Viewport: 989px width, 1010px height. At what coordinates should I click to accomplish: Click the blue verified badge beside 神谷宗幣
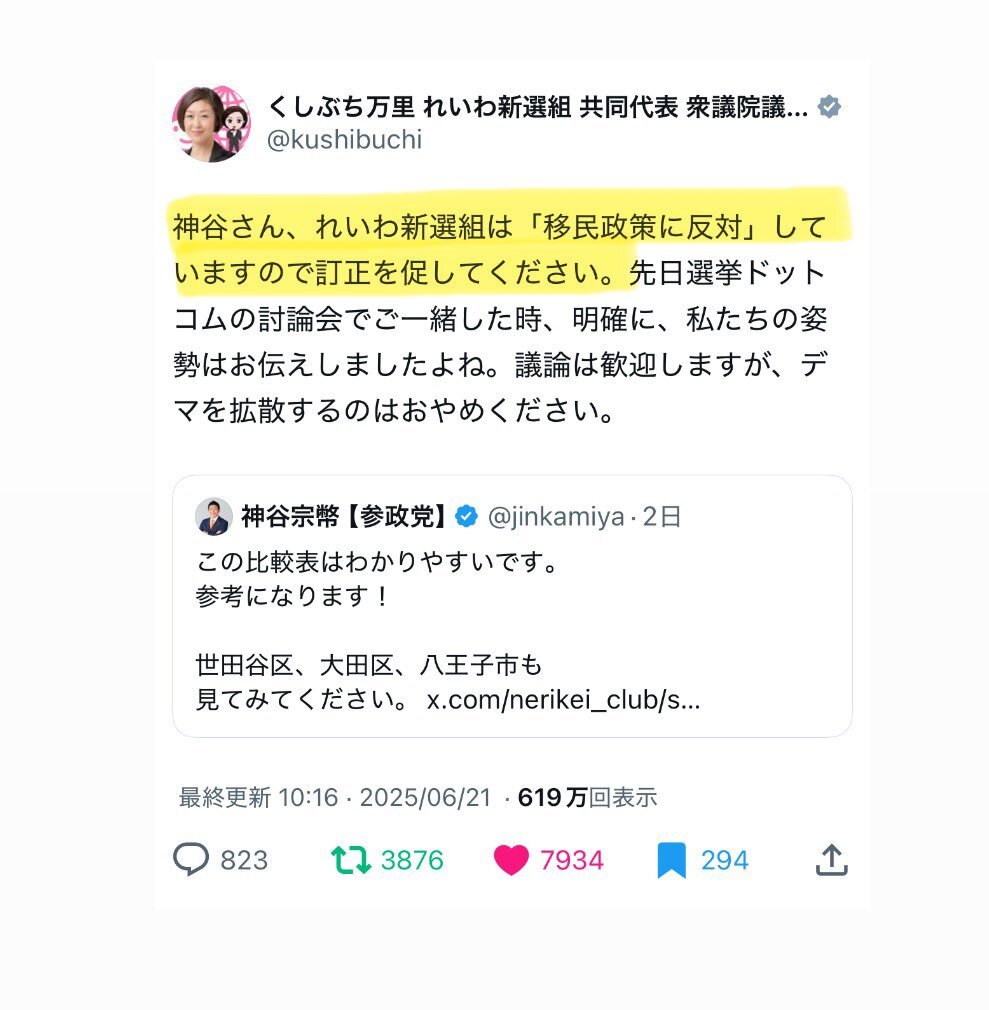point(466,516)
